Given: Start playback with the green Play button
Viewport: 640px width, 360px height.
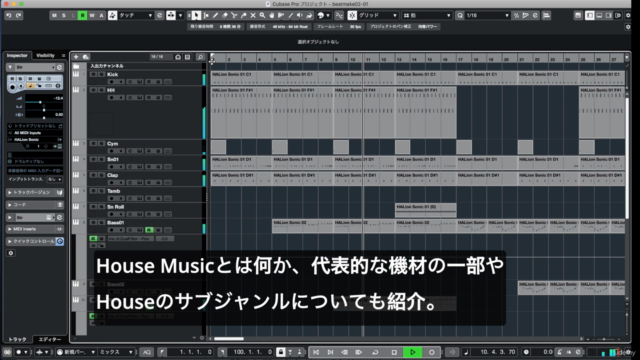Looking at the screenshot, I should (413, 352).
